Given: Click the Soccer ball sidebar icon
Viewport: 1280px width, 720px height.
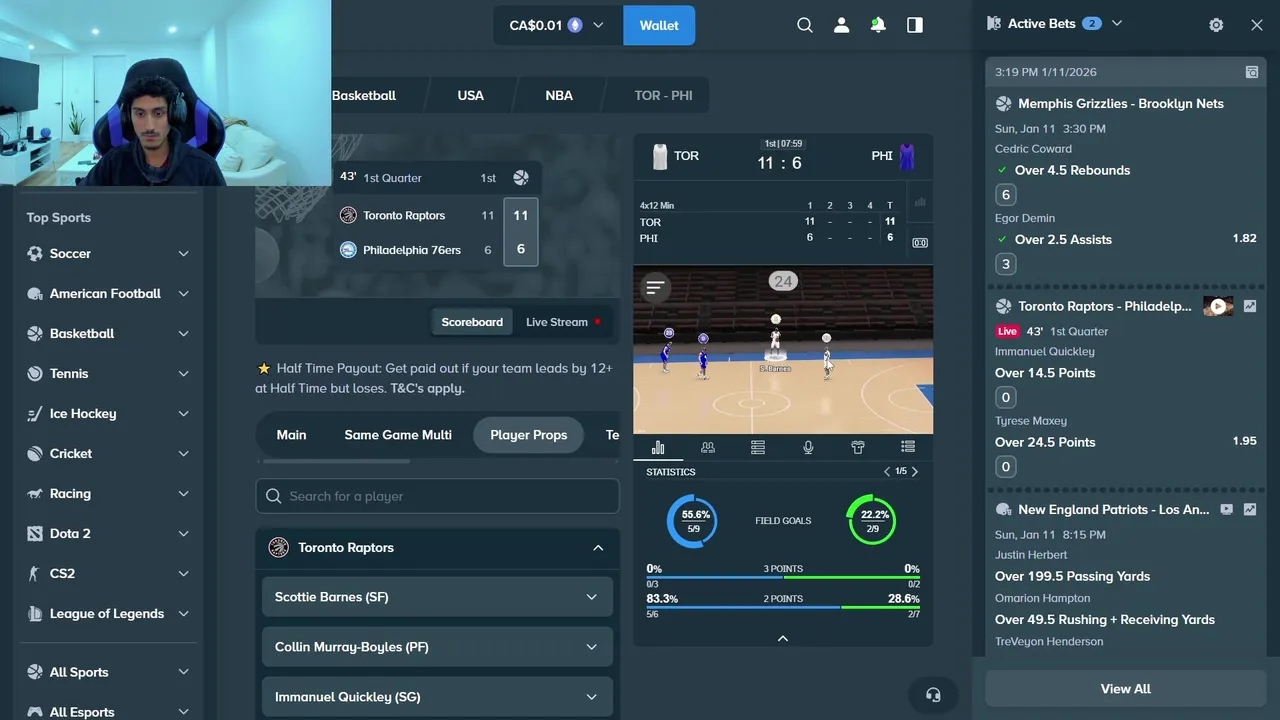Looking at the screenshot, I should [x=35, y=254].
